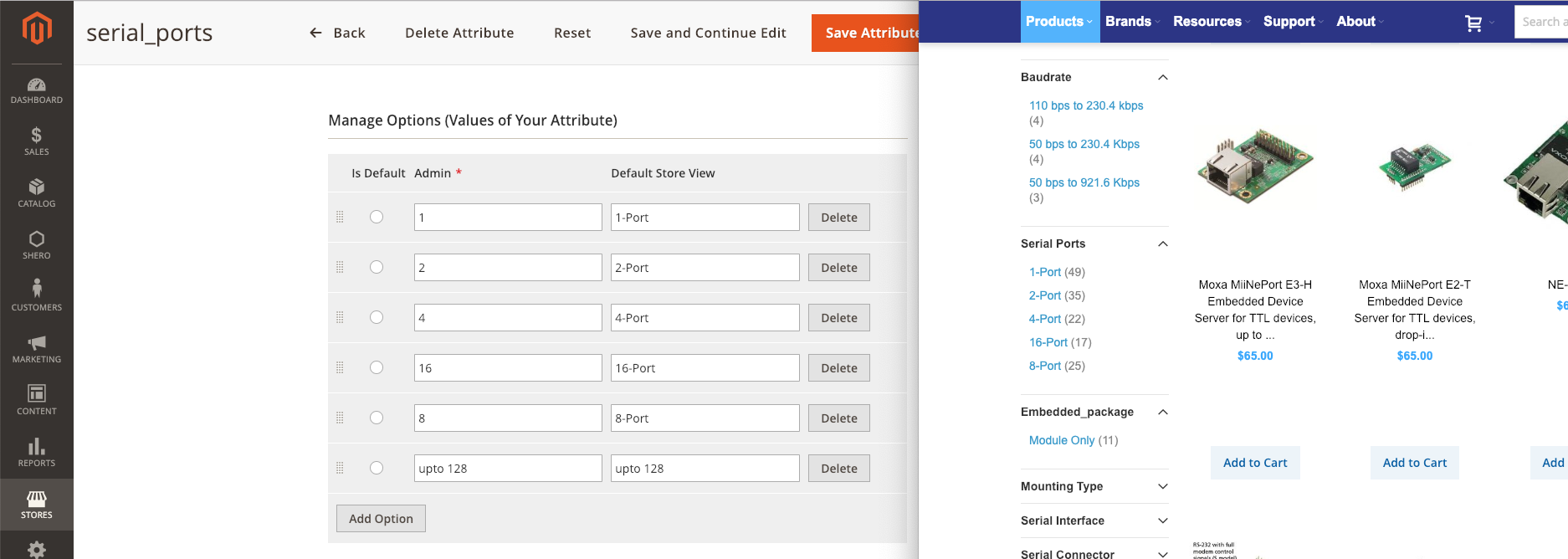The width and height of the screenshot is (1568, 559).
Task: Delete the 16-Port option row
Action: click(x=839, y=367)
